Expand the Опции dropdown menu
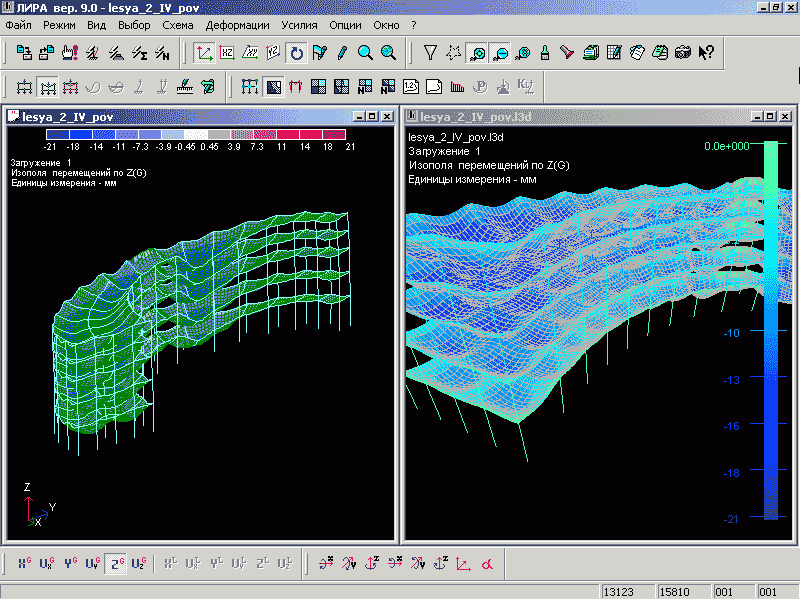 [x=346, y=23]
